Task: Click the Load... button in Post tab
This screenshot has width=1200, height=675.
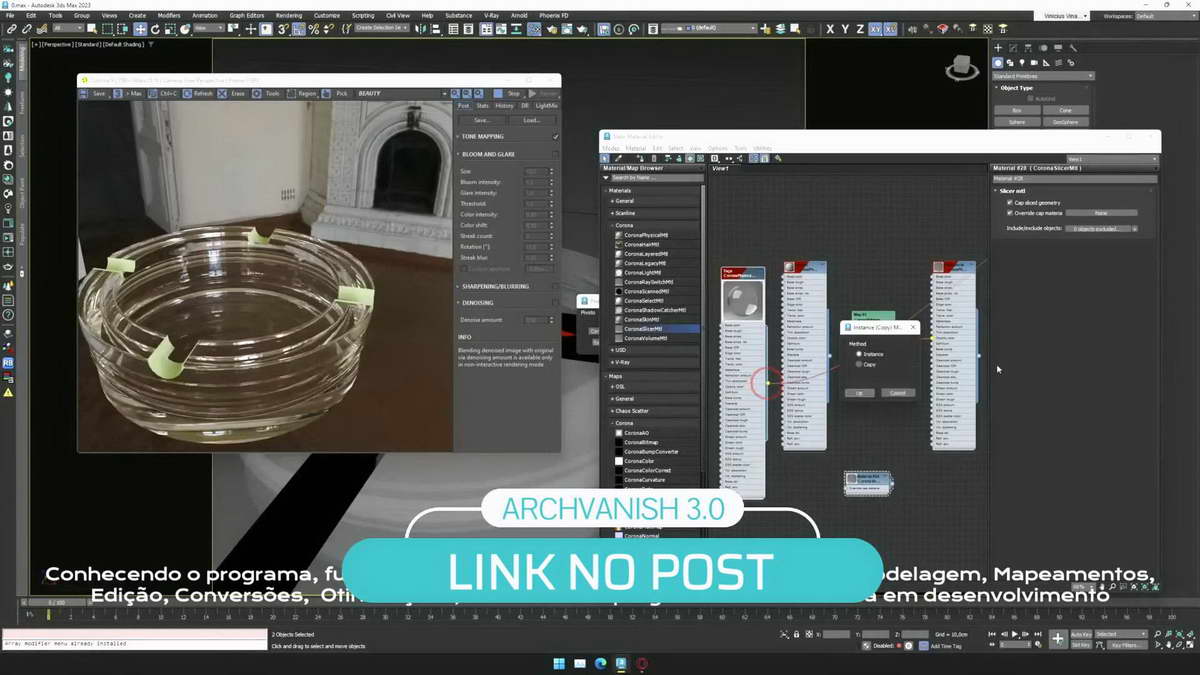Action: point(531,120)
